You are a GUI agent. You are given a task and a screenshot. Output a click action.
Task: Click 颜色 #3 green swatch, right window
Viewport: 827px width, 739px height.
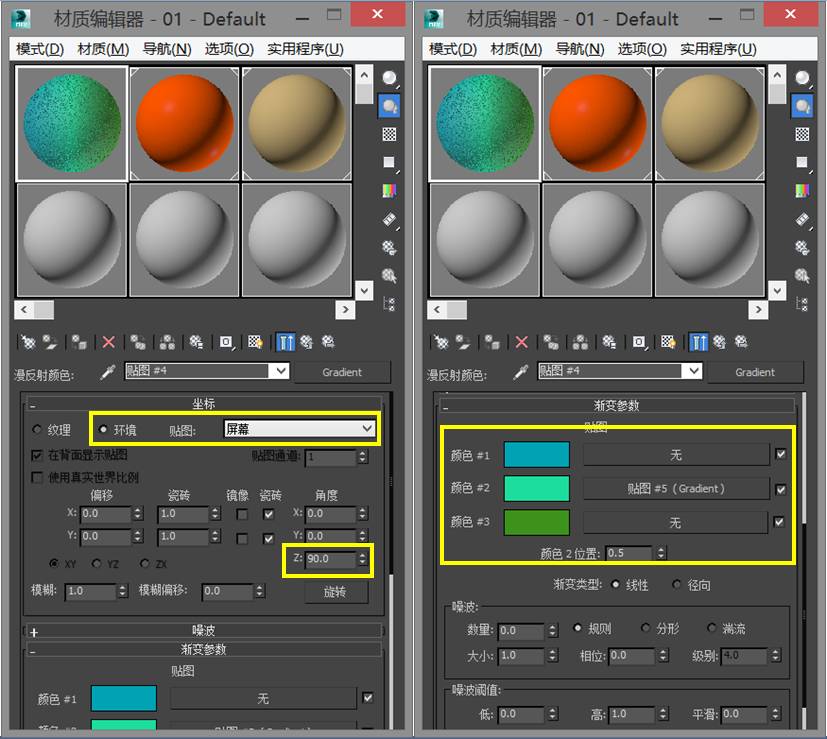click(x=536, y=522)
